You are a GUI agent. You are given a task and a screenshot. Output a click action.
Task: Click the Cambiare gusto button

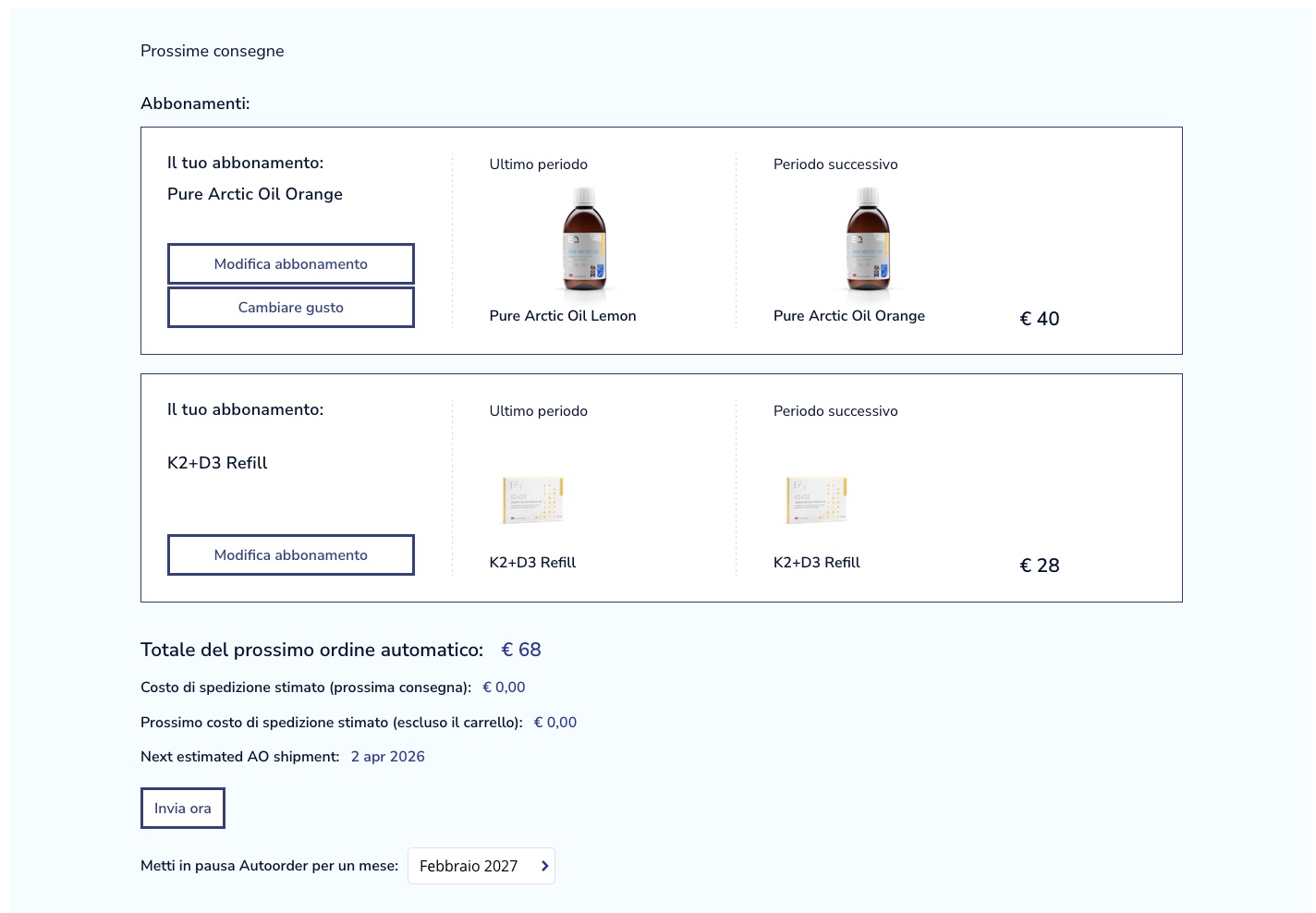pyautogui.click(x=290, y=307)
